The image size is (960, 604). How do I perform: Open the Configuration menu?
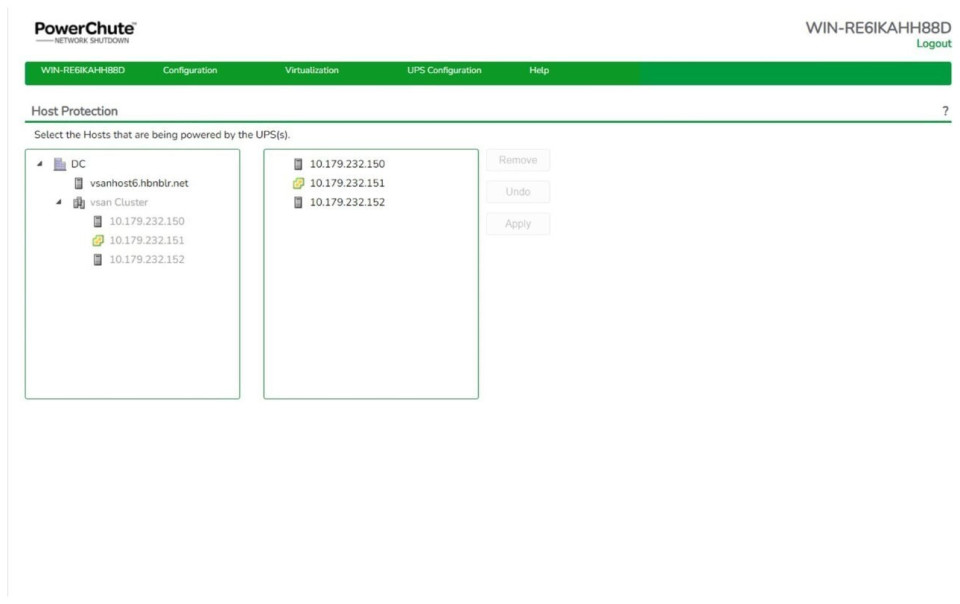[190, 71]
